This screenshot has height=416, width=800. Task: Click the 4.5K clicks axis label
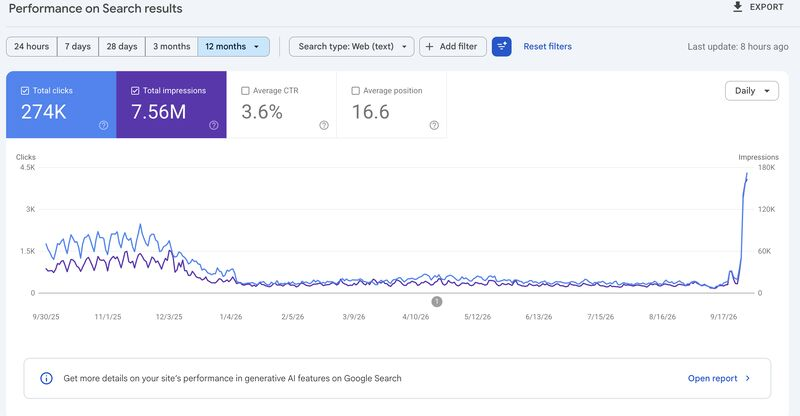click(28, 167)
